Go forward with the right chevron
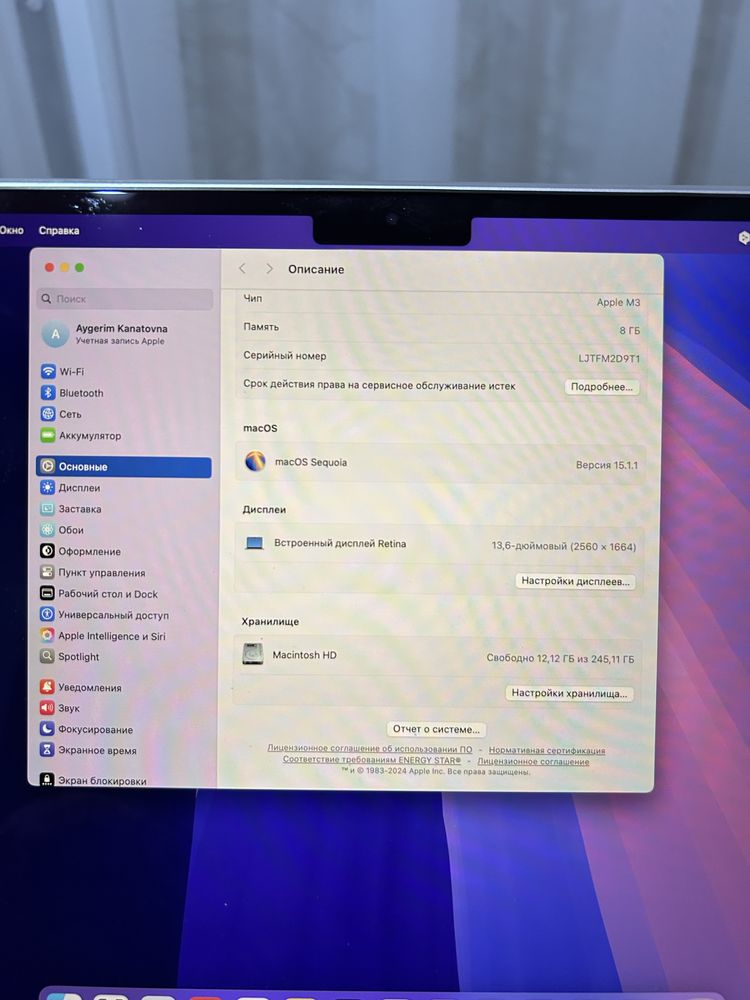This screenshot has width=750, height=1000. (x=269, y=268)
